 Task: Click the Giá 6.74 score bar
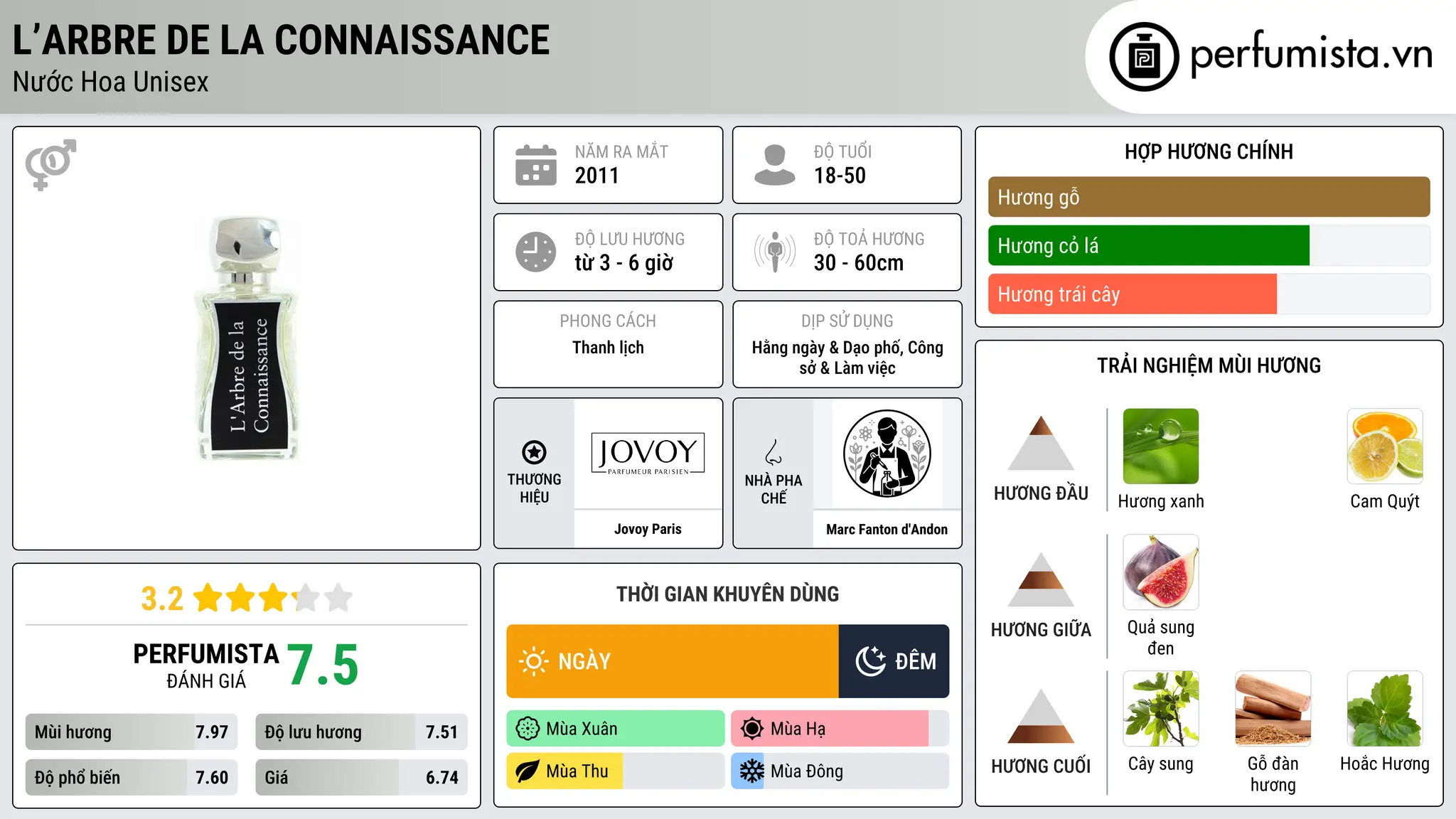[361, 777]
